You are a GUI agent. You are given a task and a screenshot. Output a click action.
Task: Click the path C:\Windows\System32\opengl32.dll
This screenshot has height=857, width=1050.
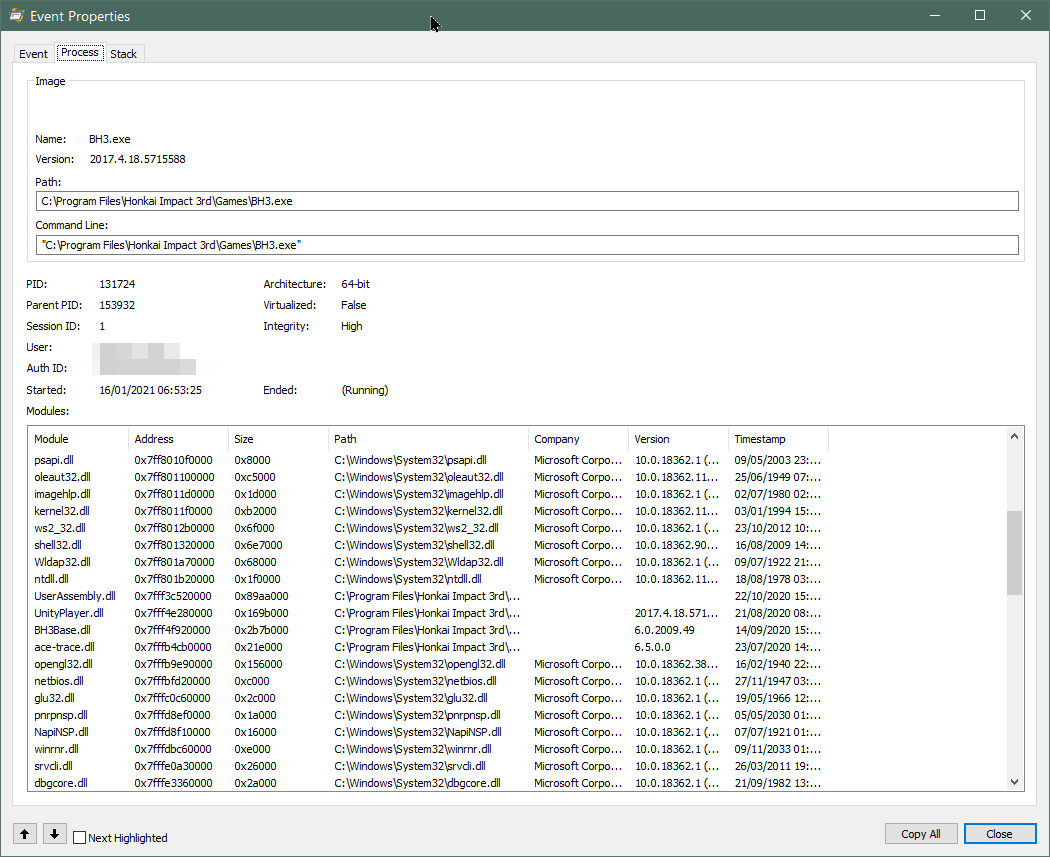(x=420, y=664)
